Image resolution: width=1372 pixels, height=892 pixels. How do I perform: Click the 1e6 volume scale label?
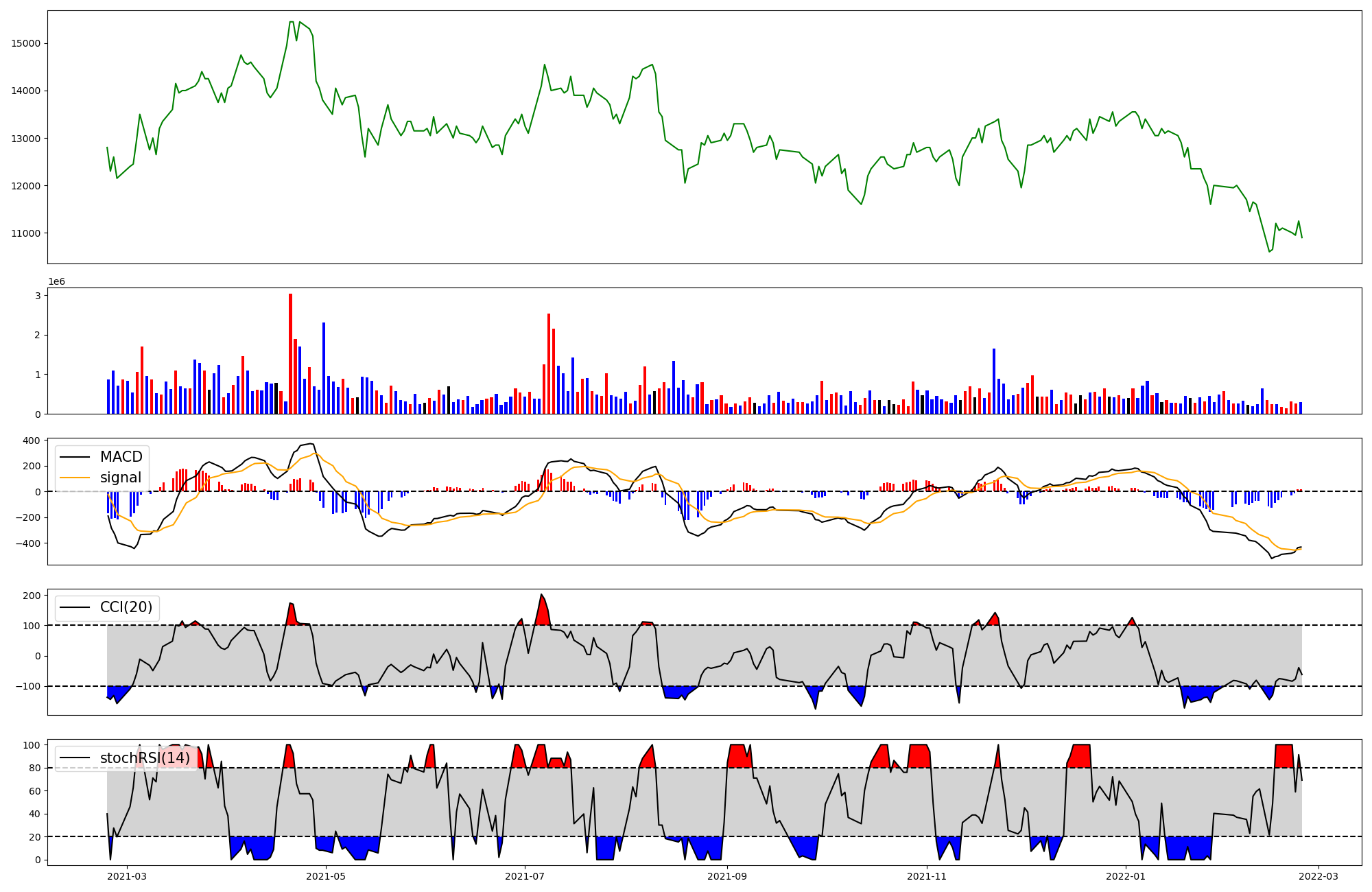tap(56, 281)
